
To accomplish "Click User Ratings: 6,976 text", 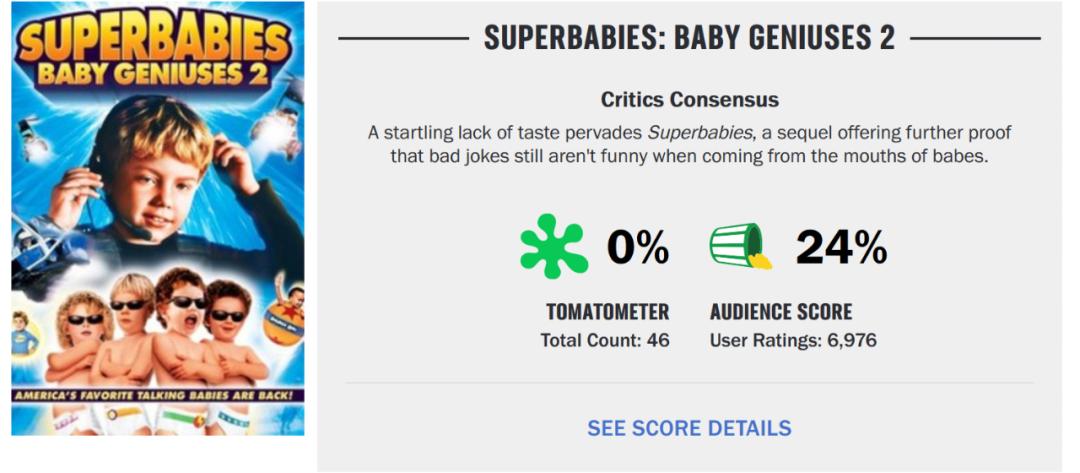I will coord(793,340).
